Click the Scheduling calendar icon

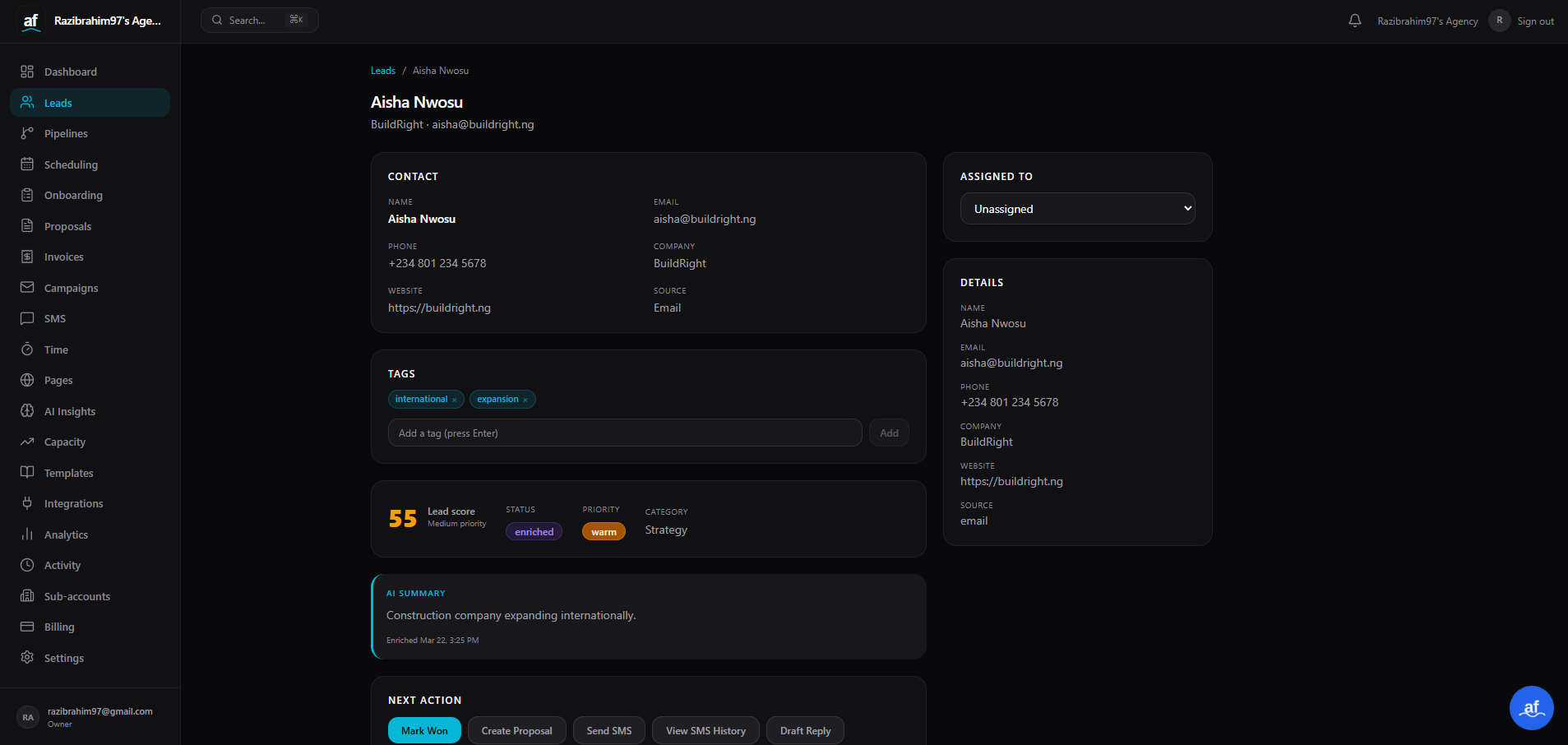click(27, 164)
